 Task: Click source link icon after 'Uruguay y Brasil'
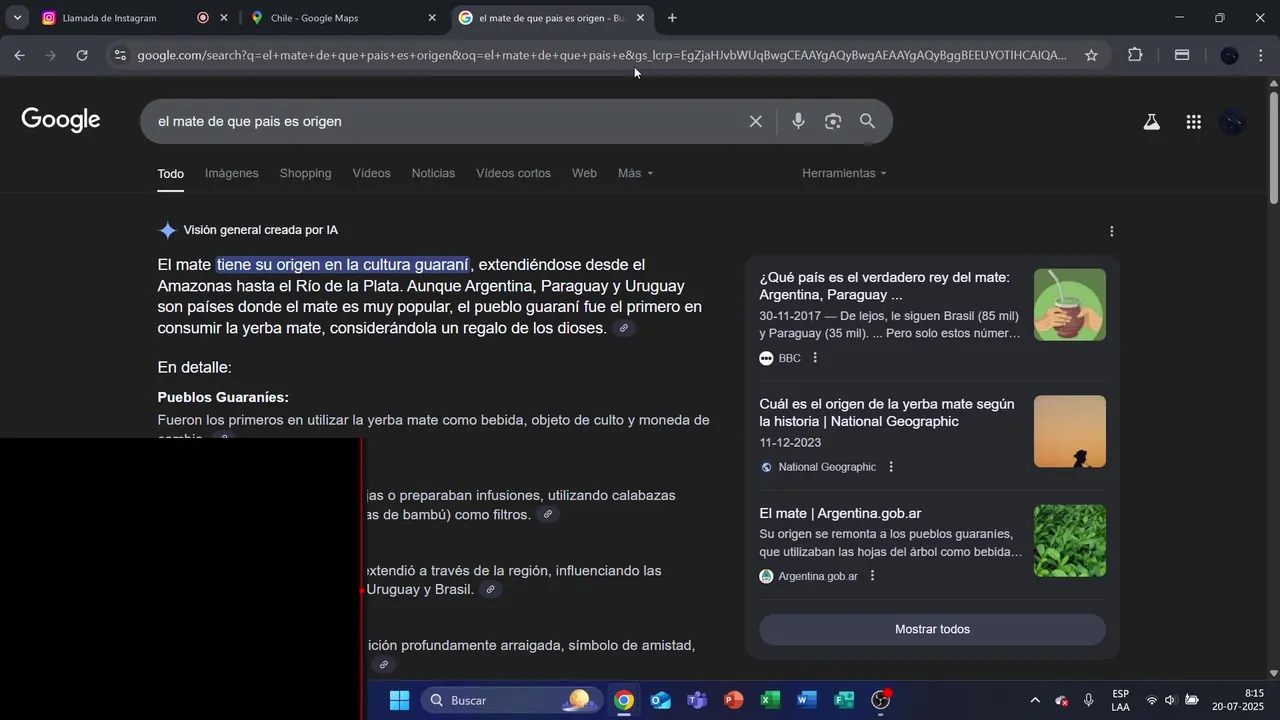[490, 590]
